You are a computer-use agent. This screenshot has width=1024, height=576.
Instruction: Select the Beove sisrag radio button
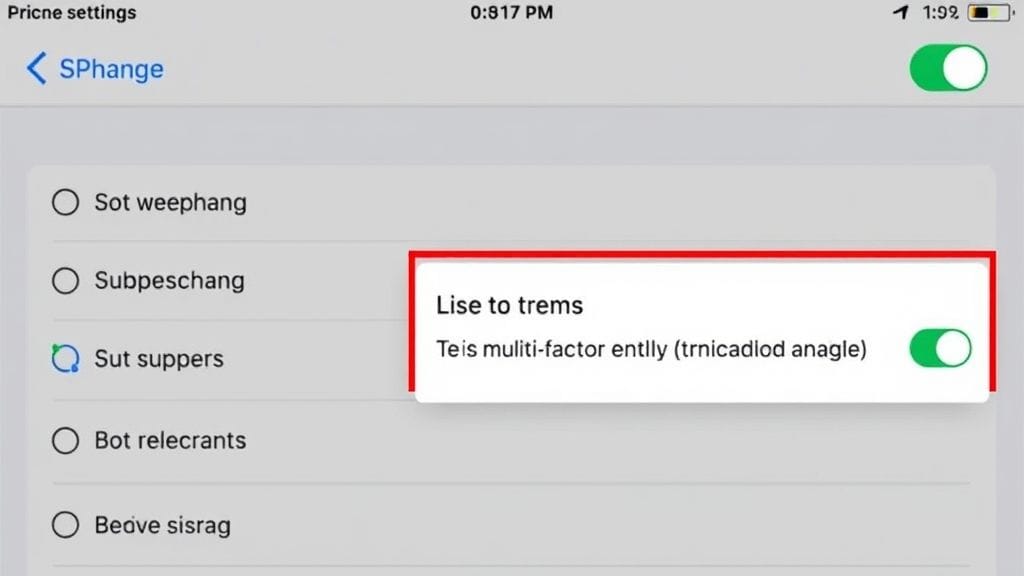(65, 525)
